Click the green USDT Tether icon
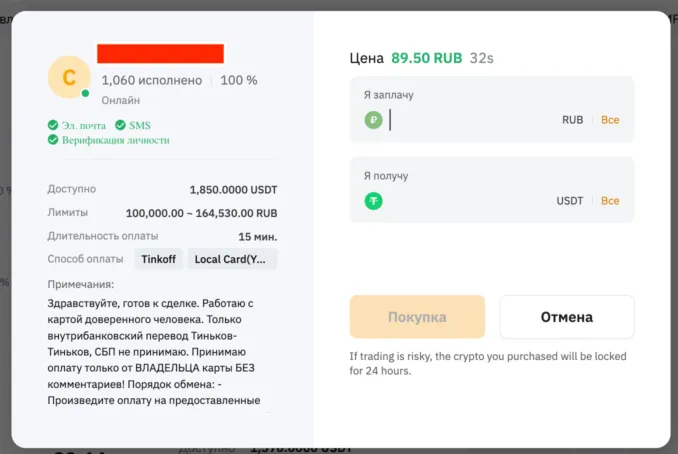The width and height of the screenshot is (678, 454). [373, 201]
